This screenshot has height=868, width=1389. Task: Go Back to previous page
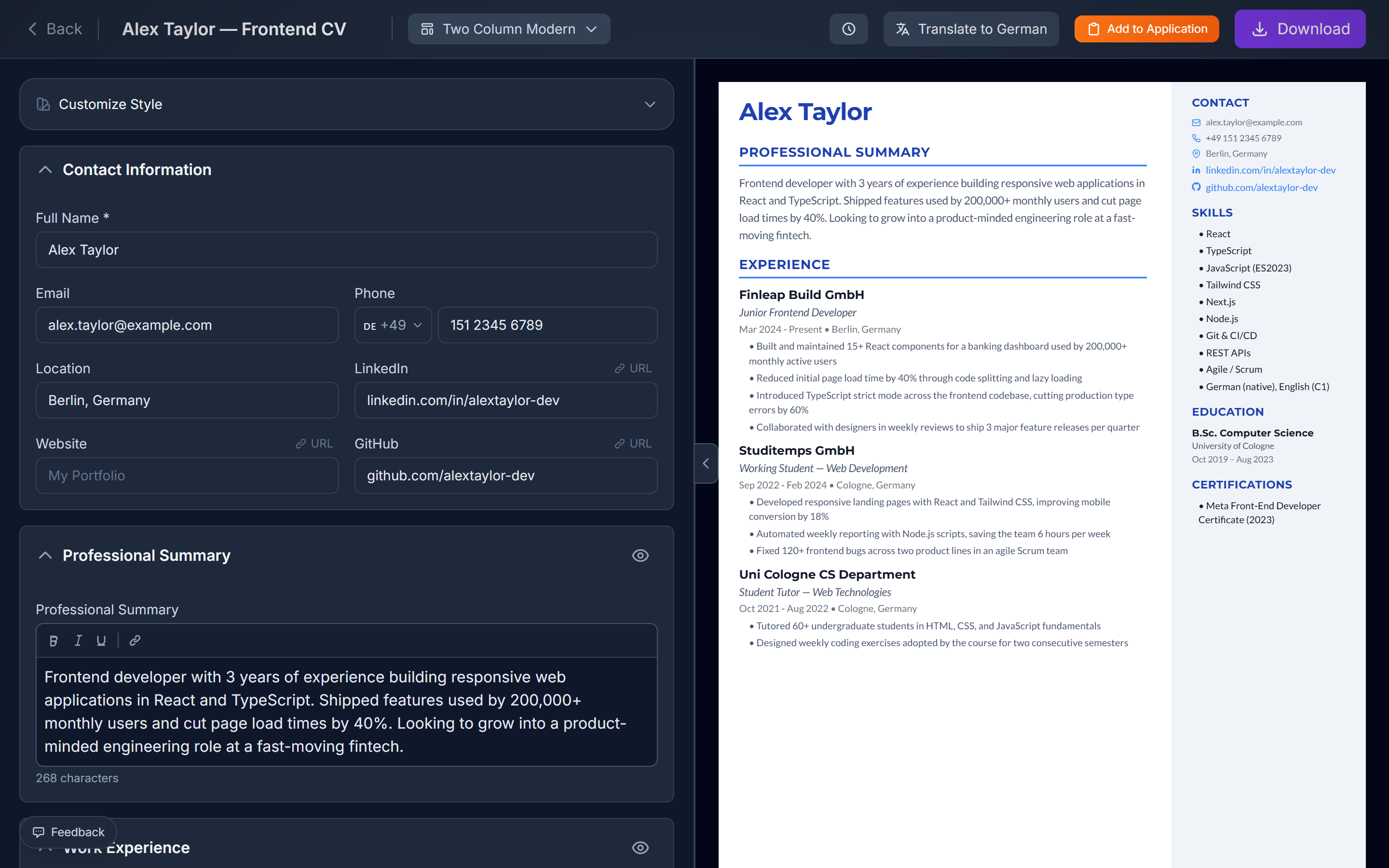point(55,29)
